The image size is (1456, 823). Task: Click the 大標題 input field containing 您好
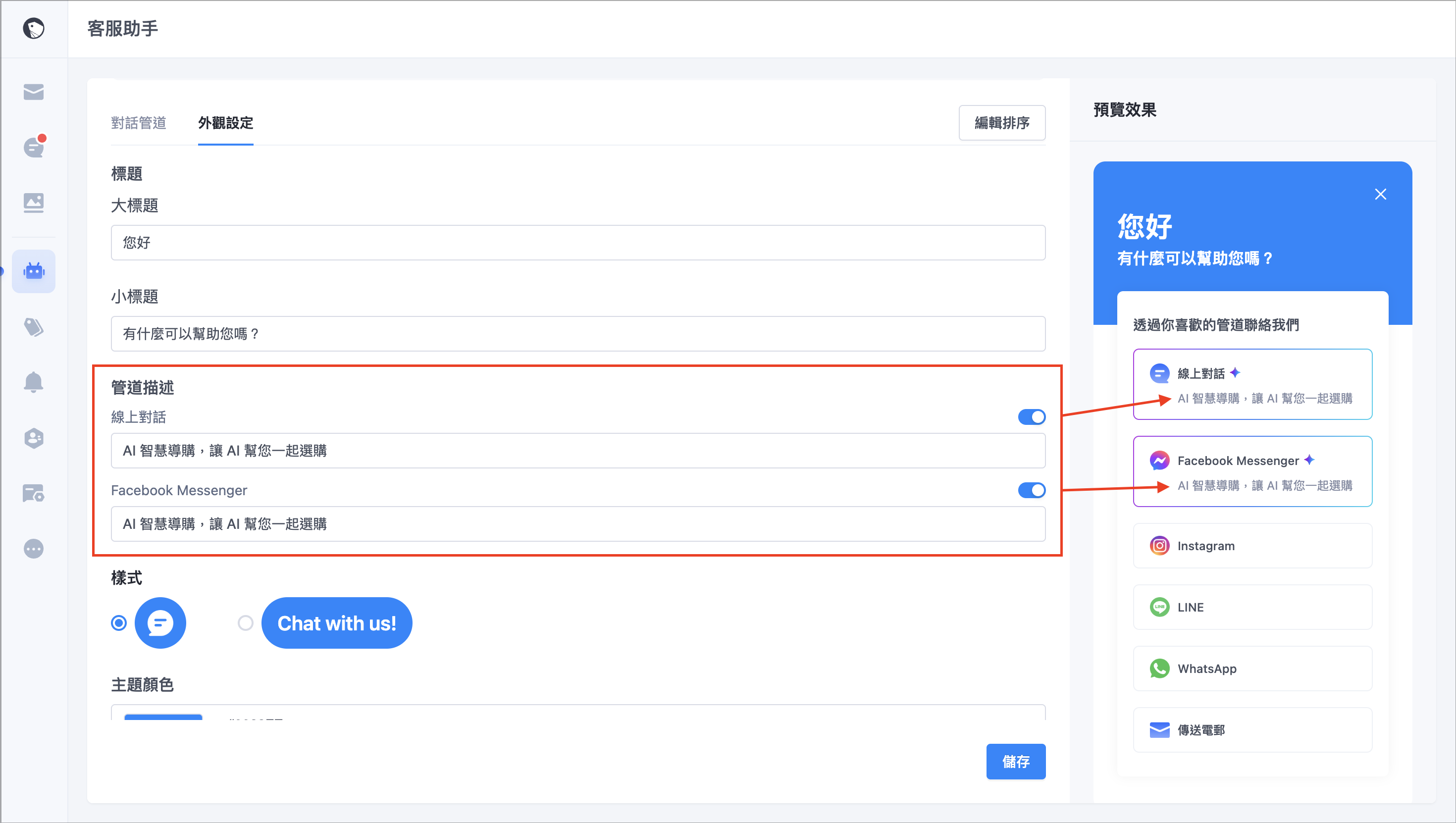click(578, 243)
